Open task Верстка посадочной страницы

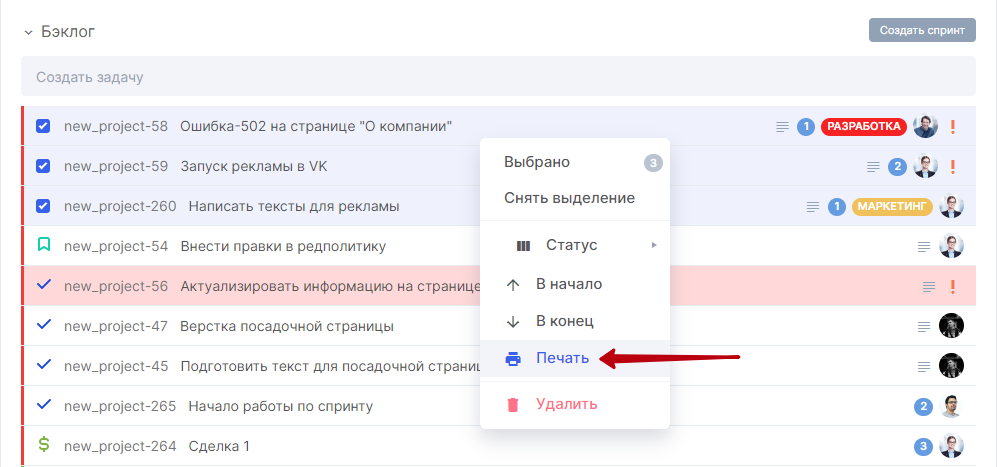coord(287,326)
